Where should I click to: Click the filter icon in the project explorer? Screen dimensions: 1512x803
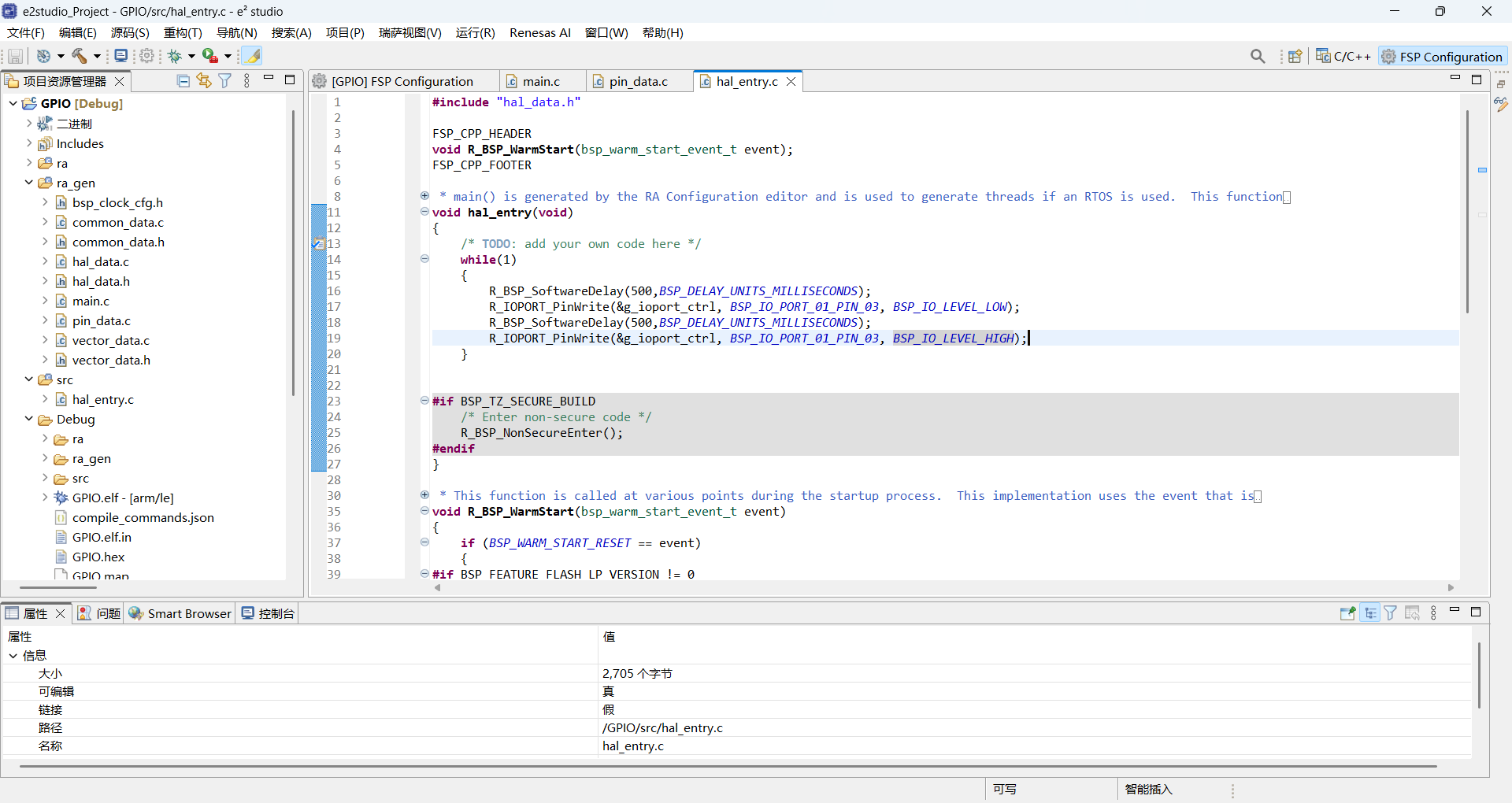(x=225, y=81)
